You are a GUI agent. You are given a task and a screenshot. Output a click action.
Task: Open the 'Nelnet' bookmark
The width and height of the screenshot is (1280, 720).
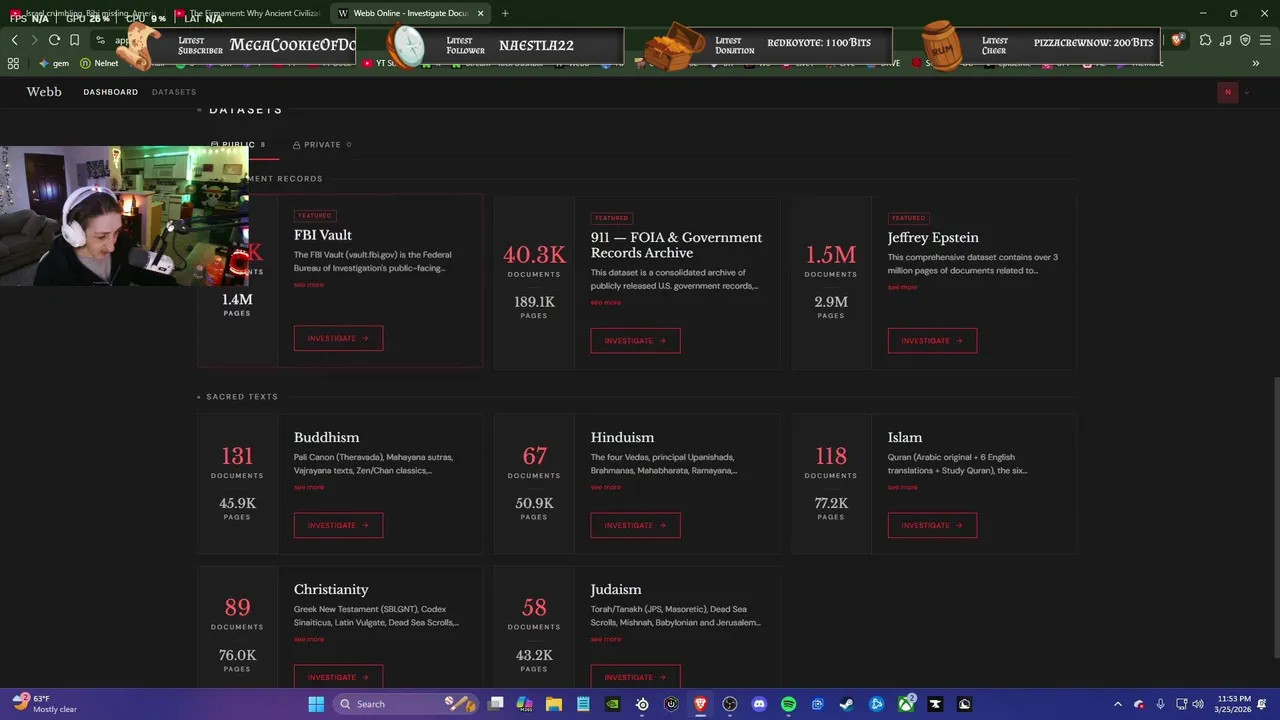pos(99,63)
